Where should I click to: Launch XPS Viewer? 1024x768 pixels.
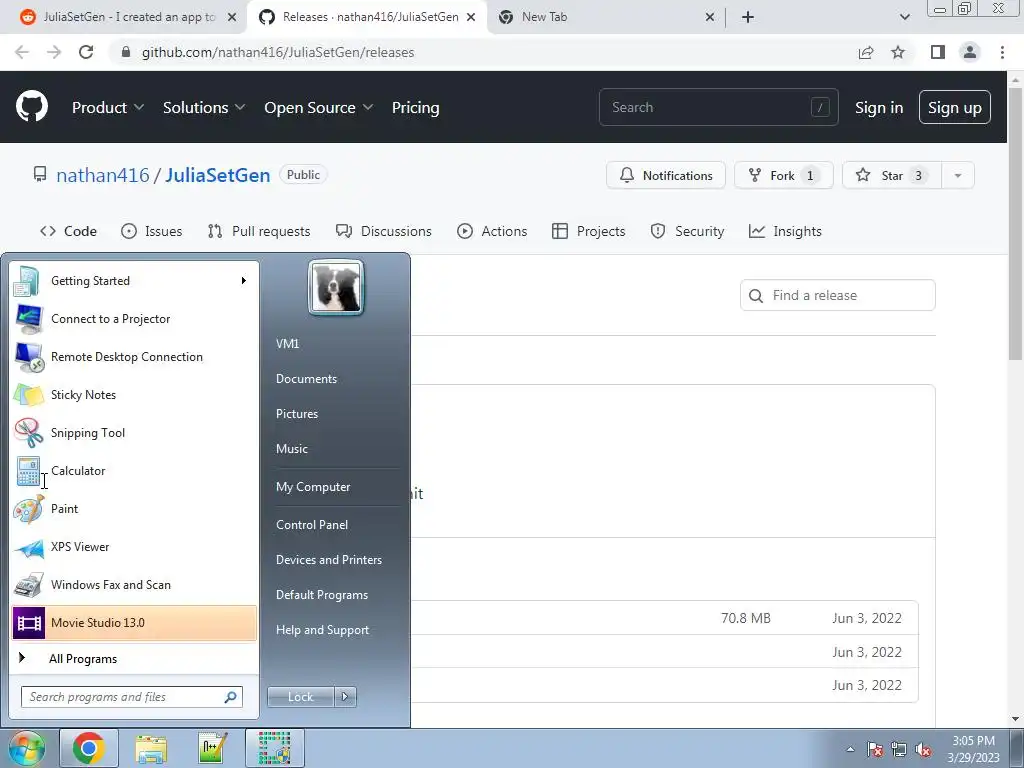click(x=135, y=547)
